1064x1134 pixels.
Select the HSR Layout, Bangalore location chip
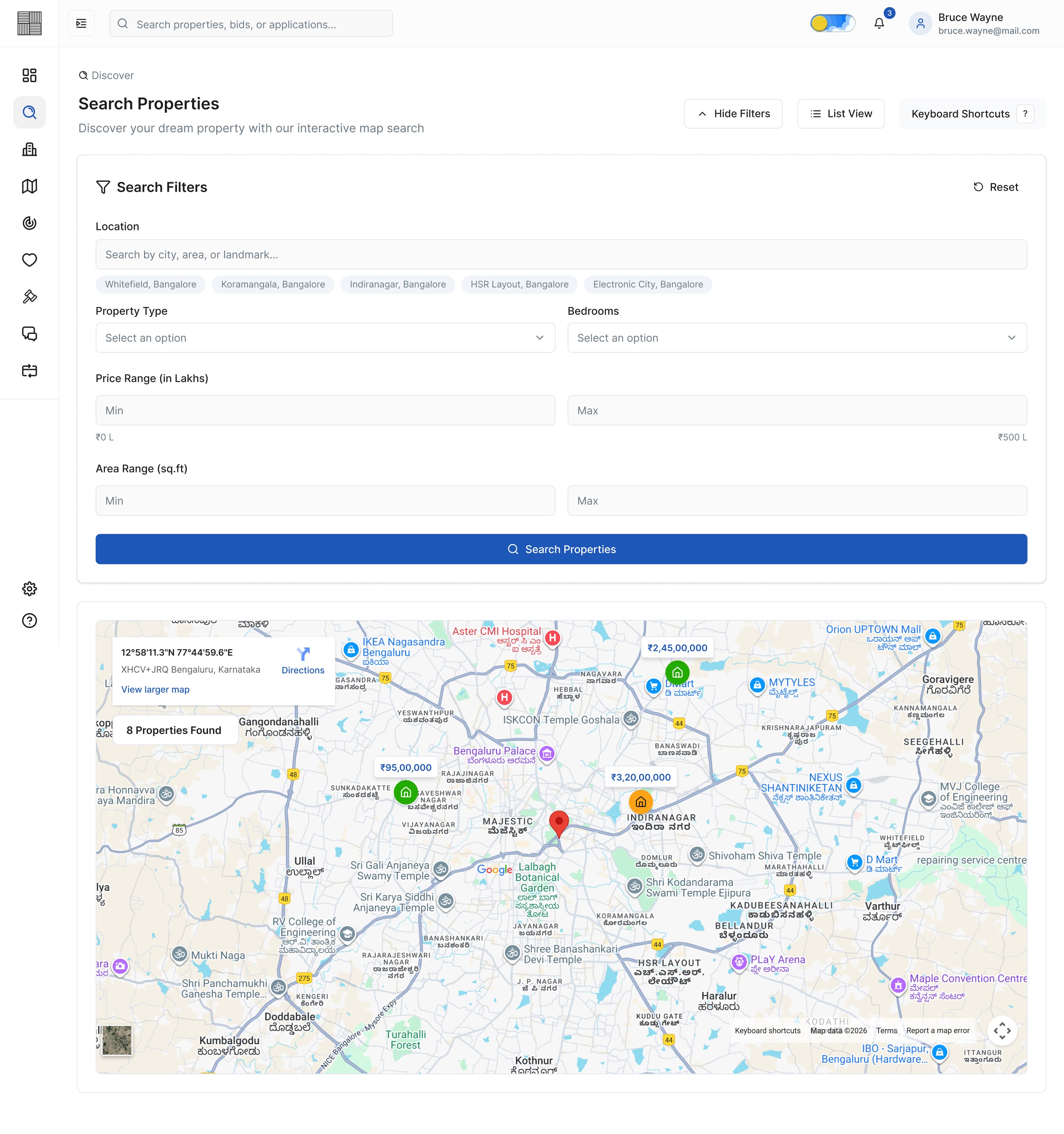519,284
